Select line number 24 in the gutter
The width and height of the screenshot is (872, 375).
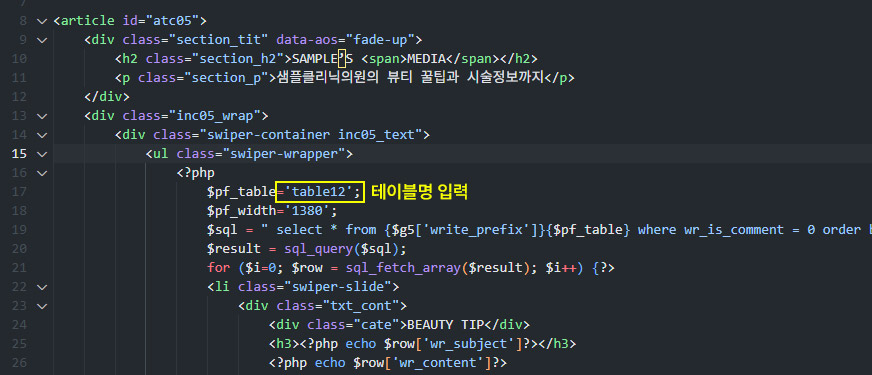click(19, 324)
